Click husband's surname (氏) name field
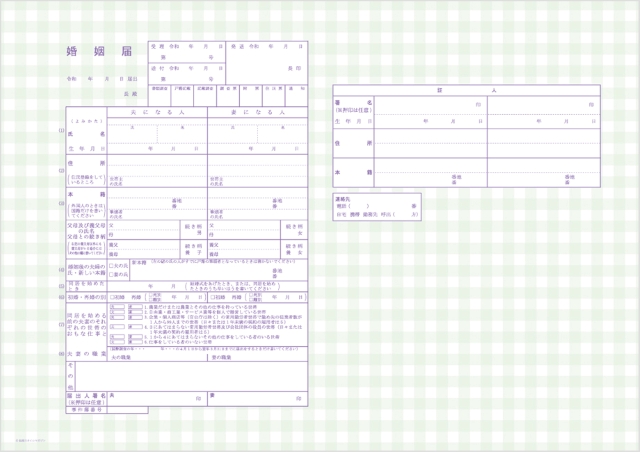 click(132, 134)
